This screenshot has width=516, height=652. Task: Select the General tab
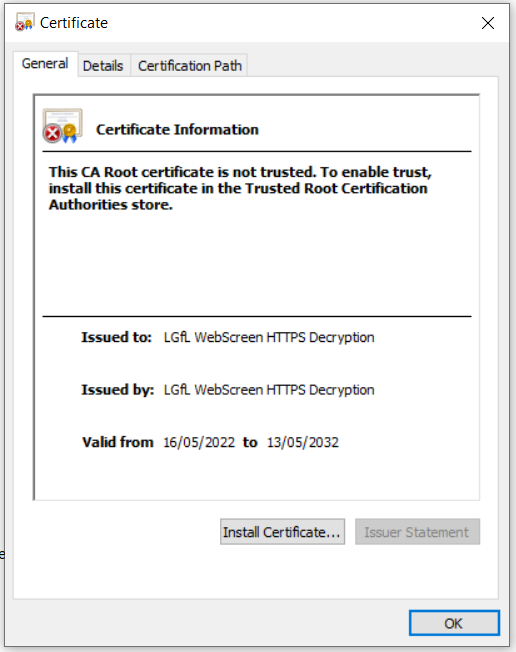(45, 64)
